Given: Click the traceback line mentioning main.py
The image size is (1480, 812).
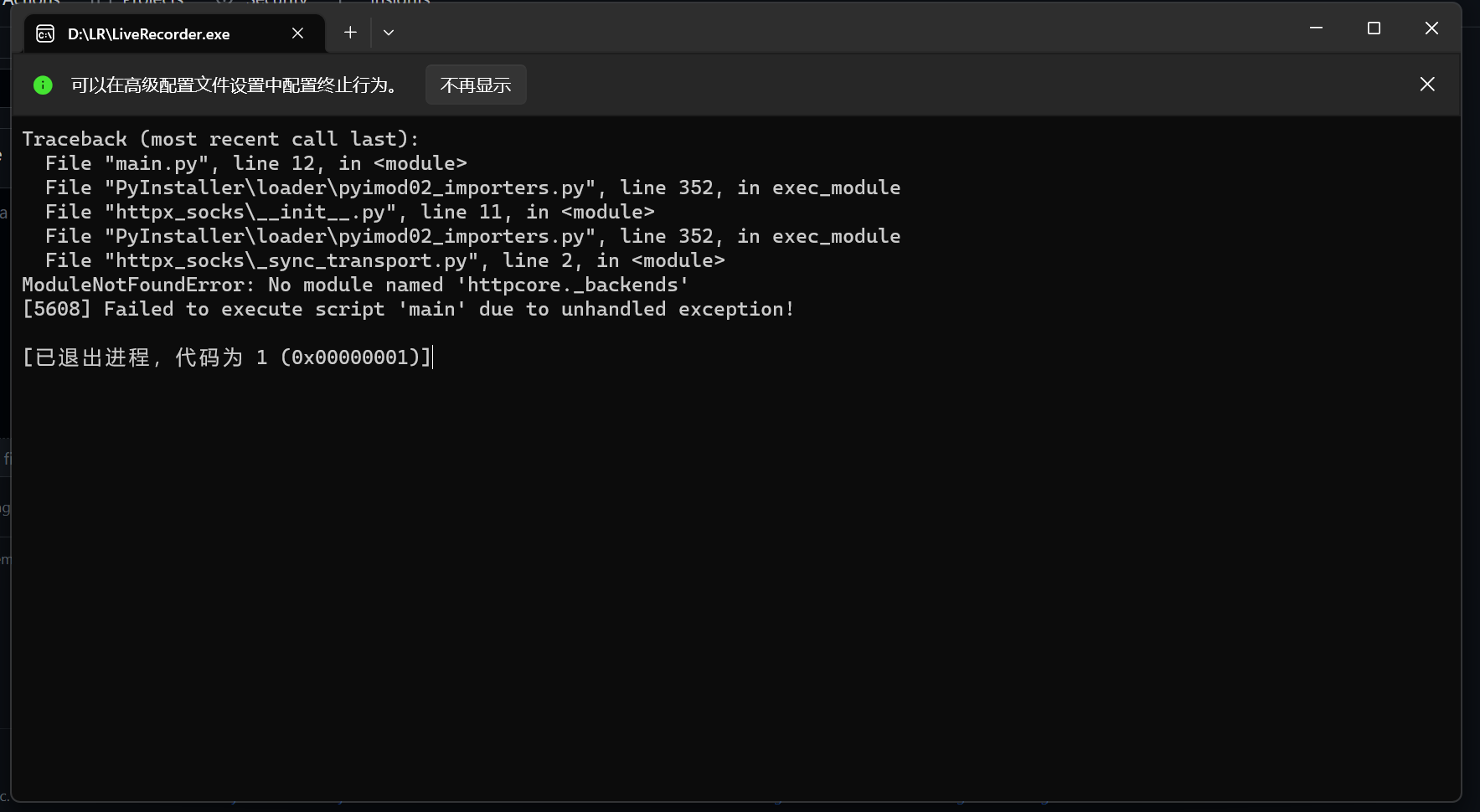Looking at the screenshot, I should (255, 162).
